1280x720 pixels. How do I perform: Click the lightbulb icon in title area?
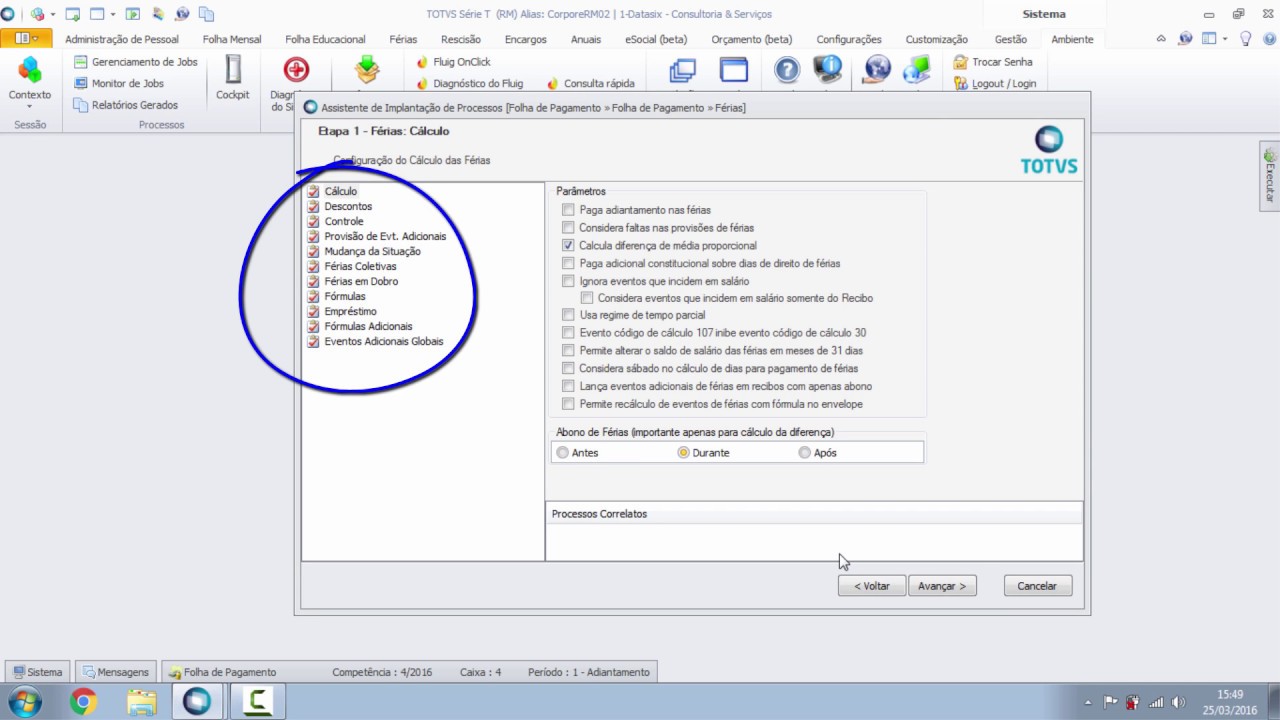coord(1246,39)
